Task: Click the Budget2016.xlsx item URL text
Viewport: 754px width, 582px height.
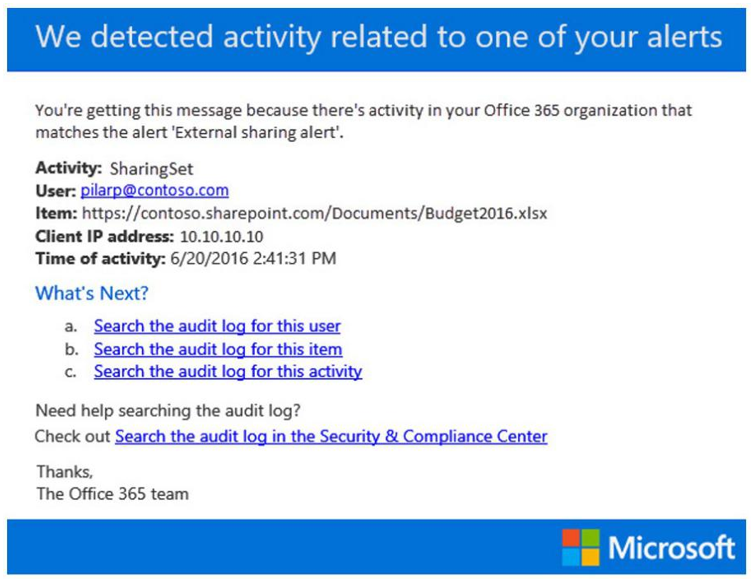Action: coord(314,213)
